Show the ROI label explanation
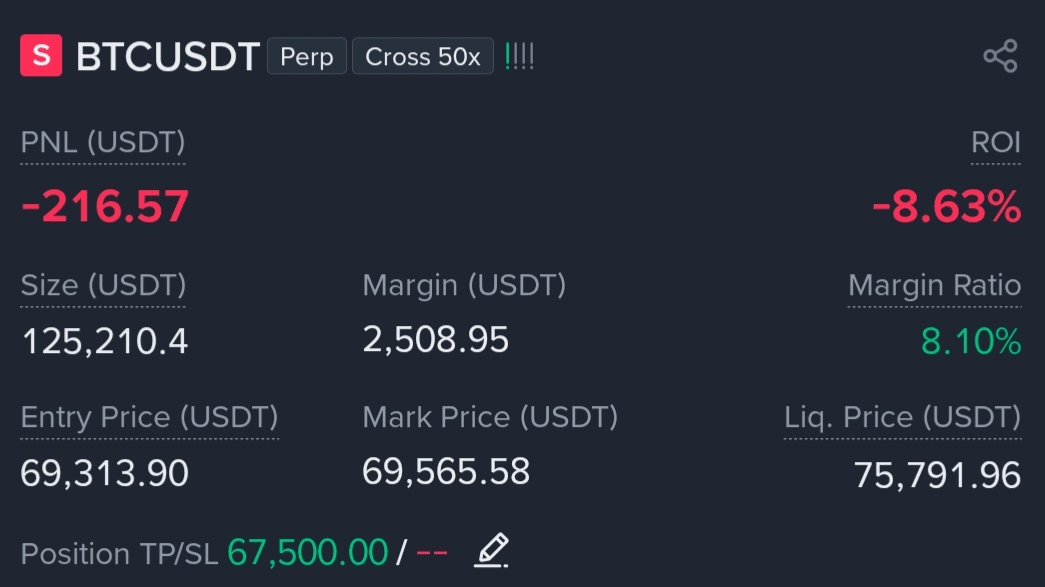 pyautogui.click(x=996, y=142)
